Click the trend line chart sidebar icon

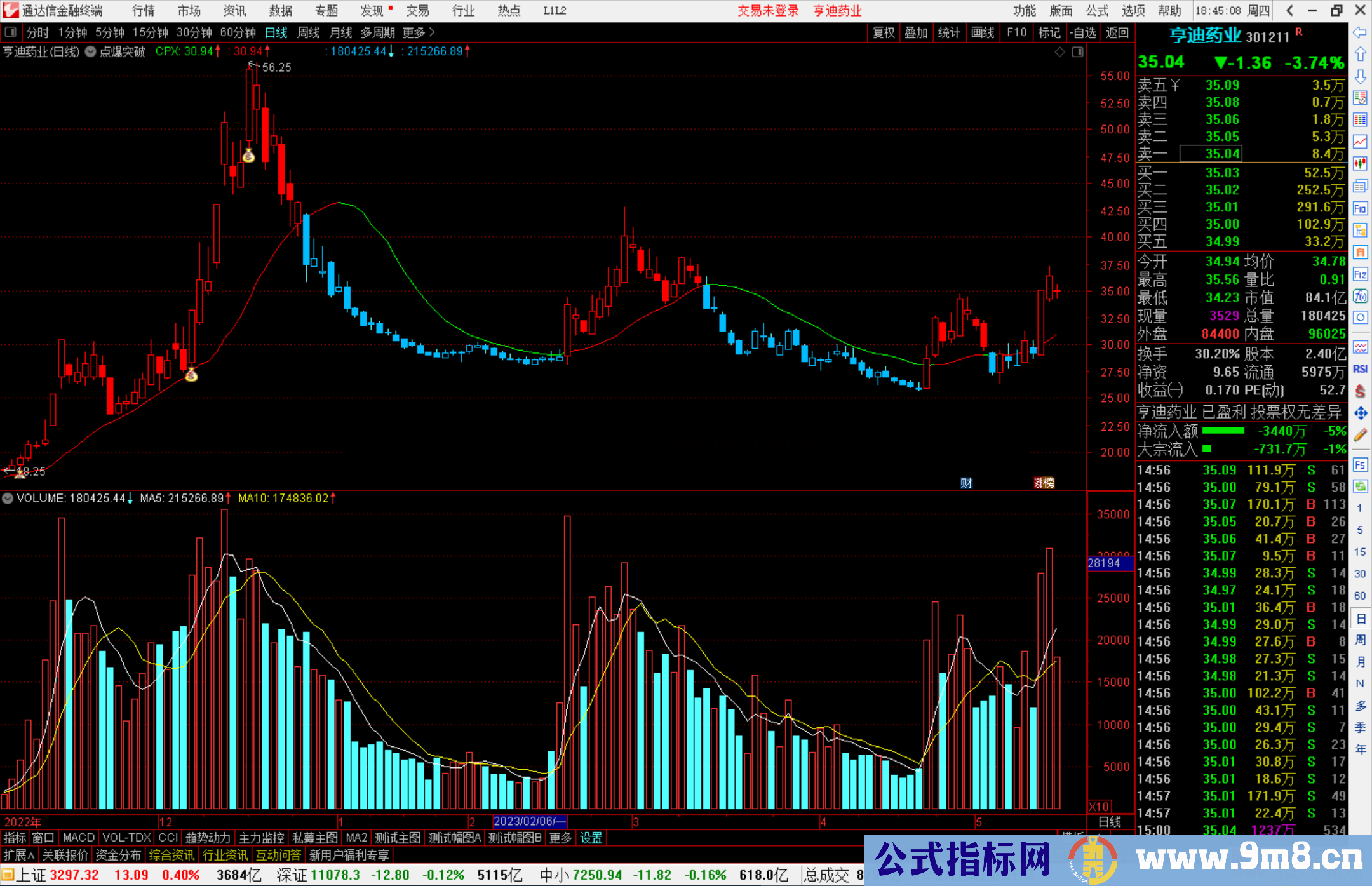coord(1360,142)
